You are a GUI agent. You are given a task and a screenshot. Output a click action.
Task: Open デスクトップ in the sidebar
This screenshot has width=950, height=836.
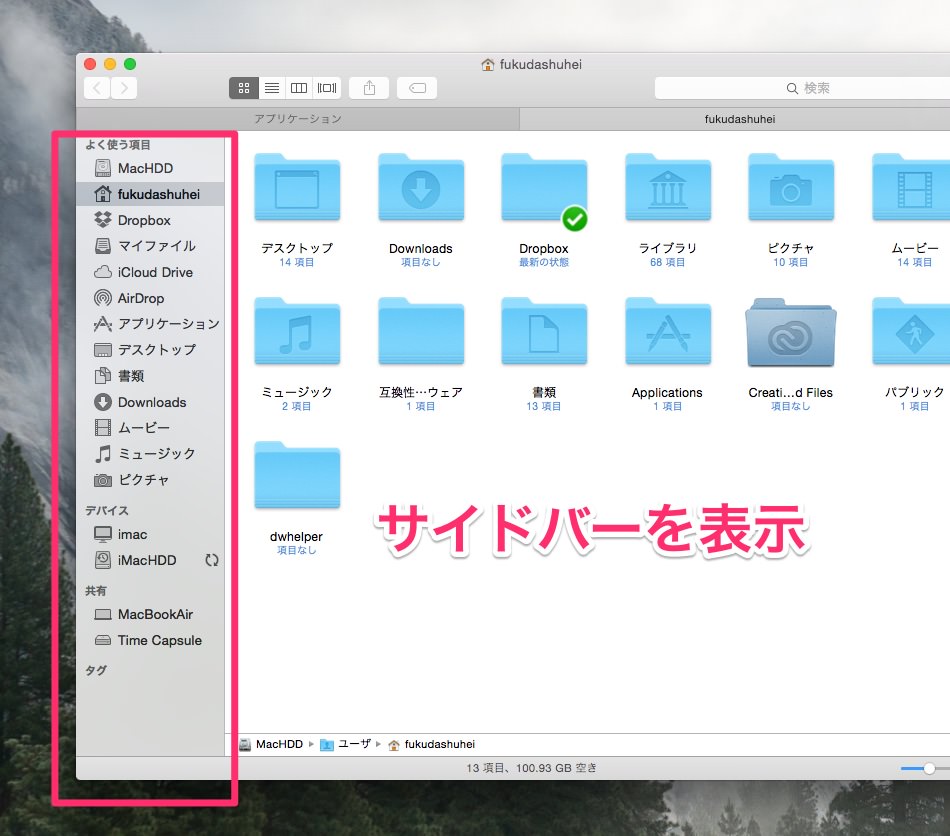click(150, 350)
